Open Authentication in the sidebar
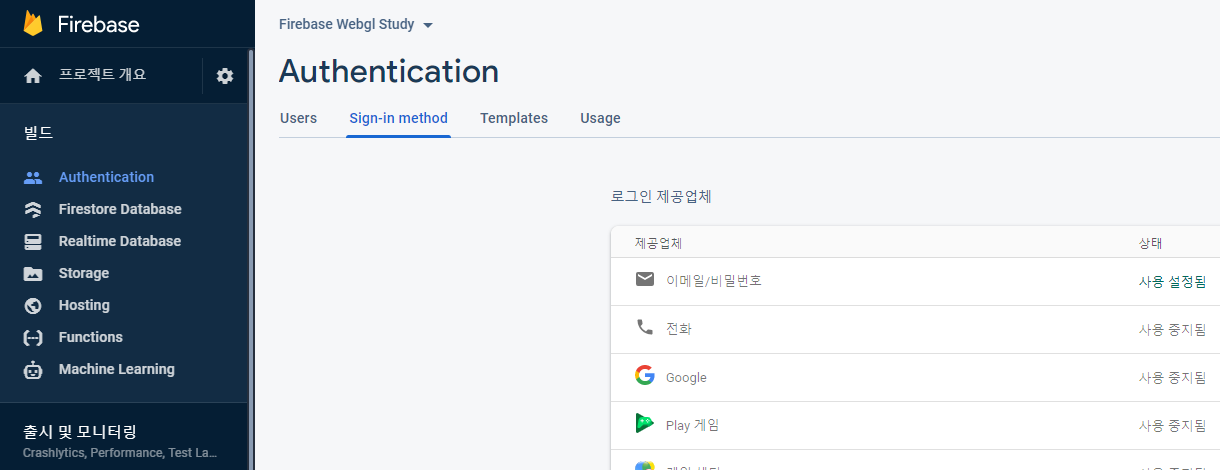 [x=106, y=177]
